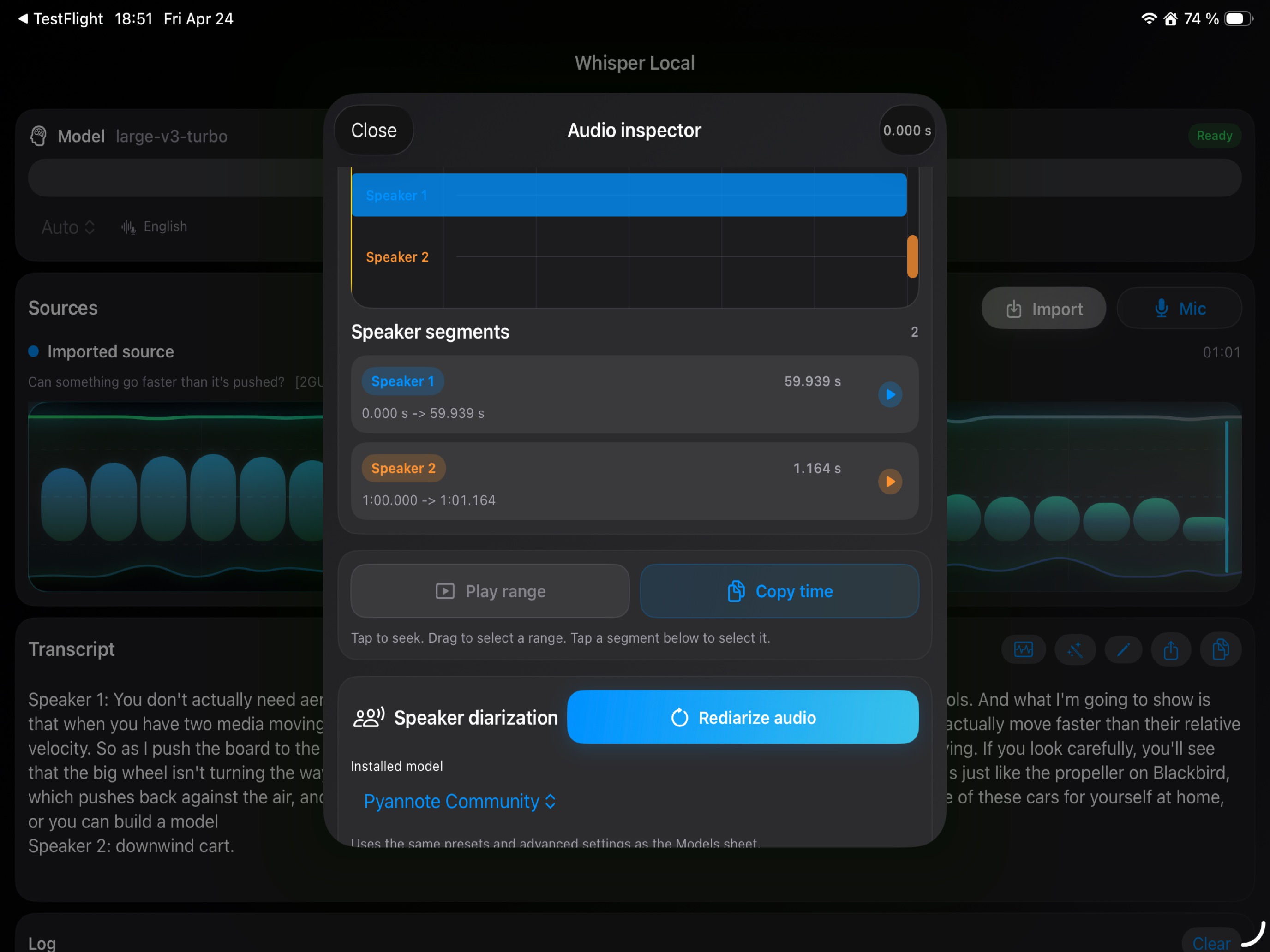
Task: Click the Speaker 2: downwind cart. transcript line
Action: point(131,846)
